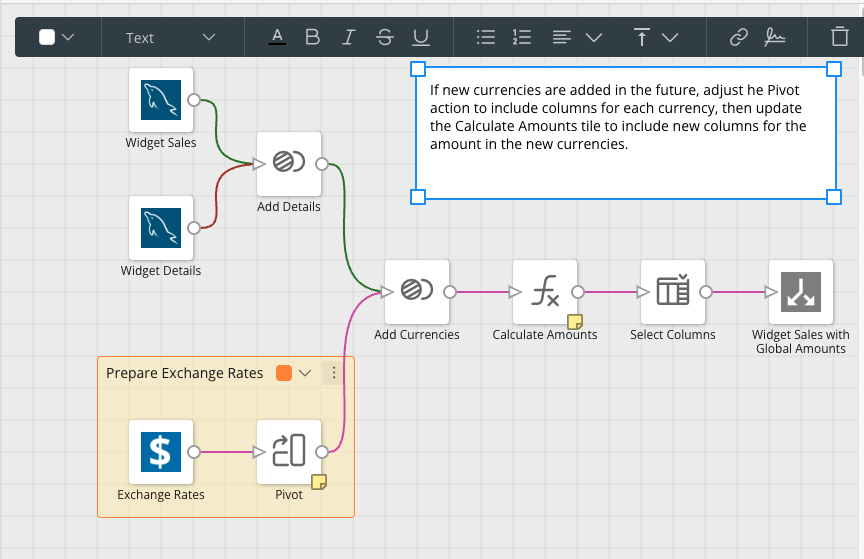This screenshot has height=559, width=864.
Task: Click the Exchange Rates output connector
Action: (x=194, y=452)
